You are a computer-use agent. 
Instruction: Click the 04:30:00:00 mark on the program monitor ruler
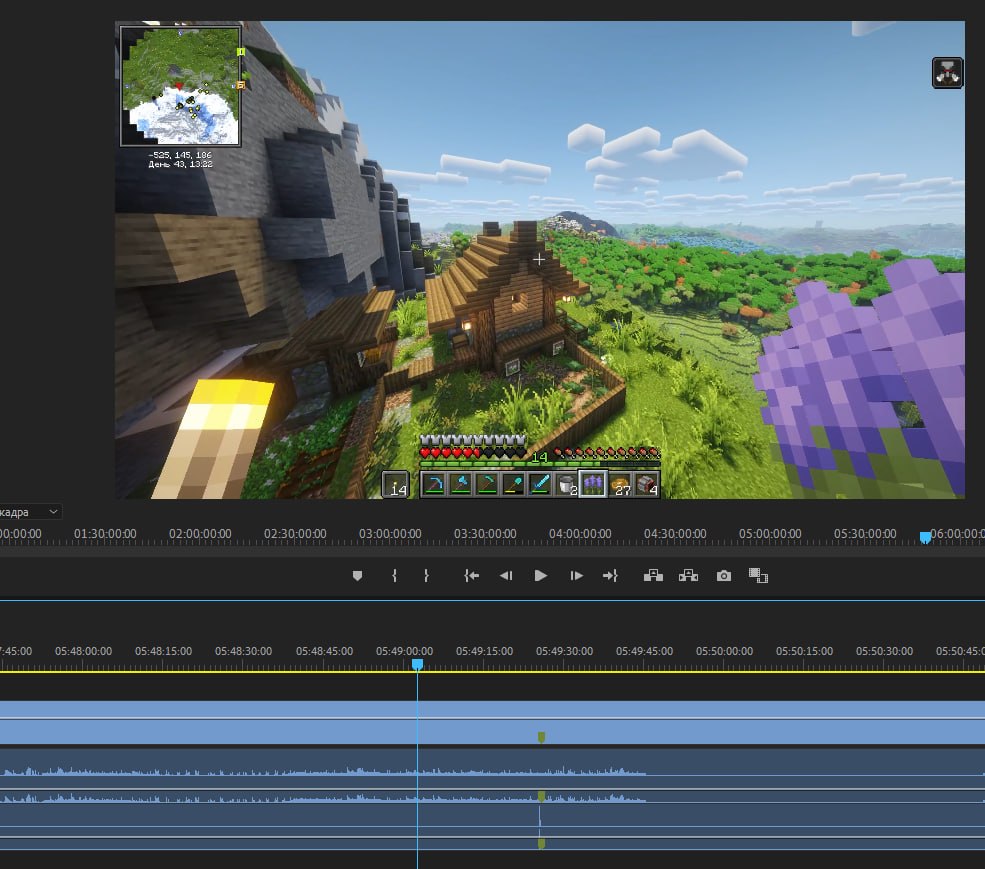point(675,533)
